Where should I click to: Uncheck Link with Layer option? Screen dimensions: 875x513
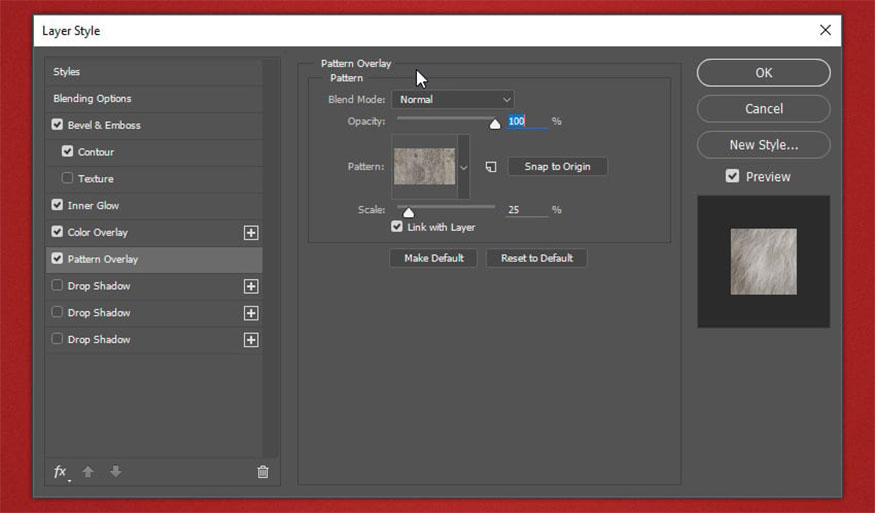[397, 227]
